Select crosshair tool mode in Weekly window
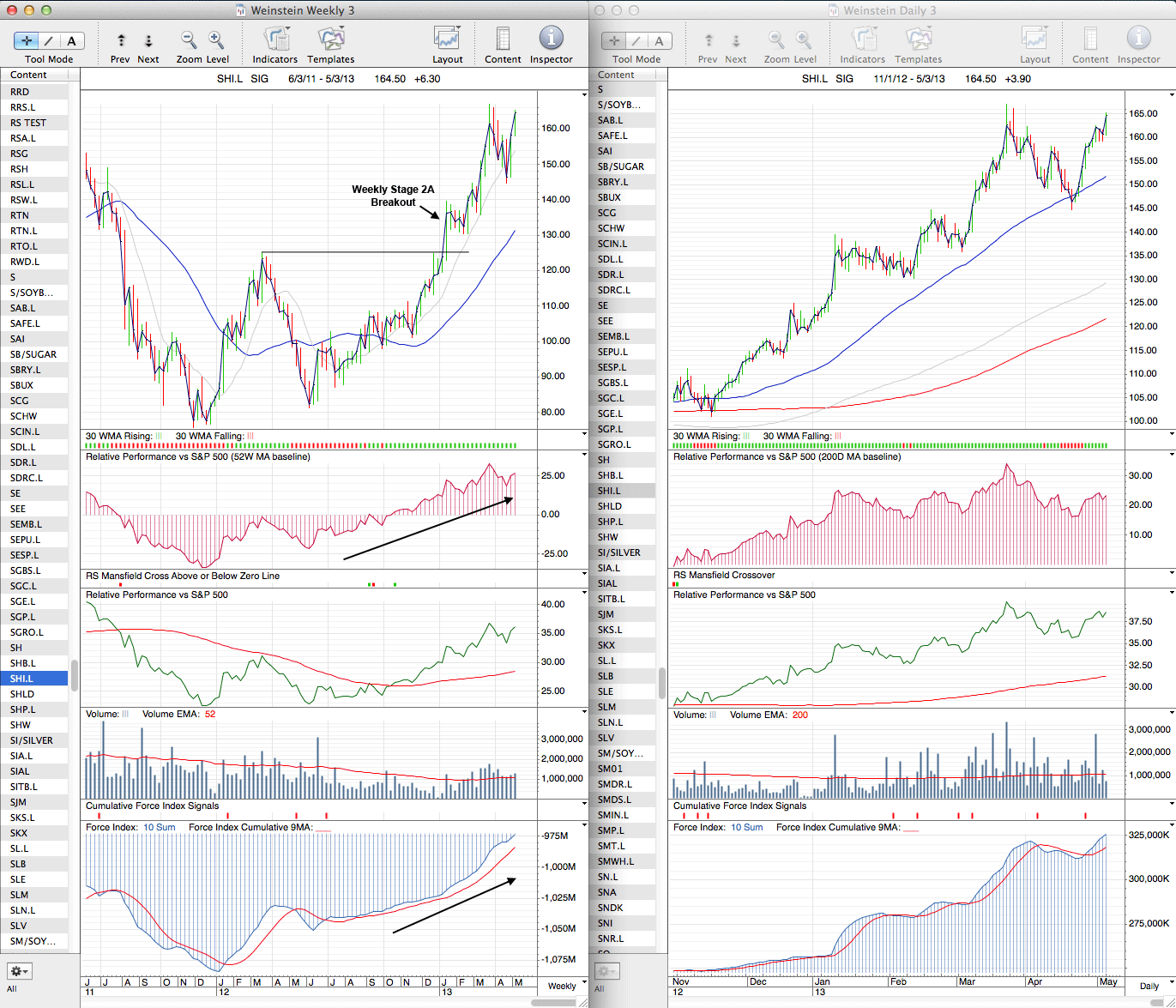1176x1008 pixels. [x=27, y=40]
